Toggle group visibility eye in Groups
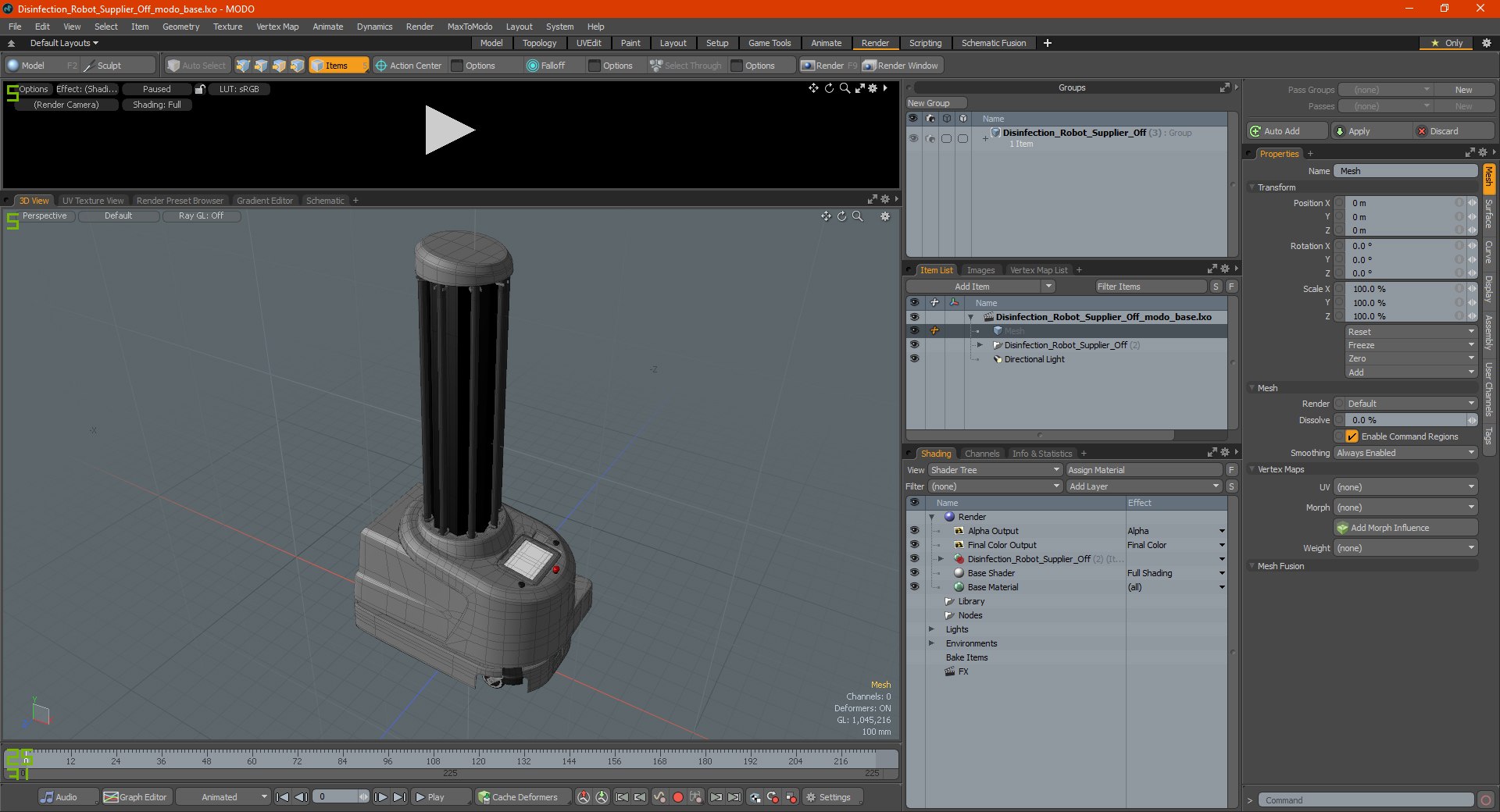Screen dimensions: 1500x812 [913, 138]
